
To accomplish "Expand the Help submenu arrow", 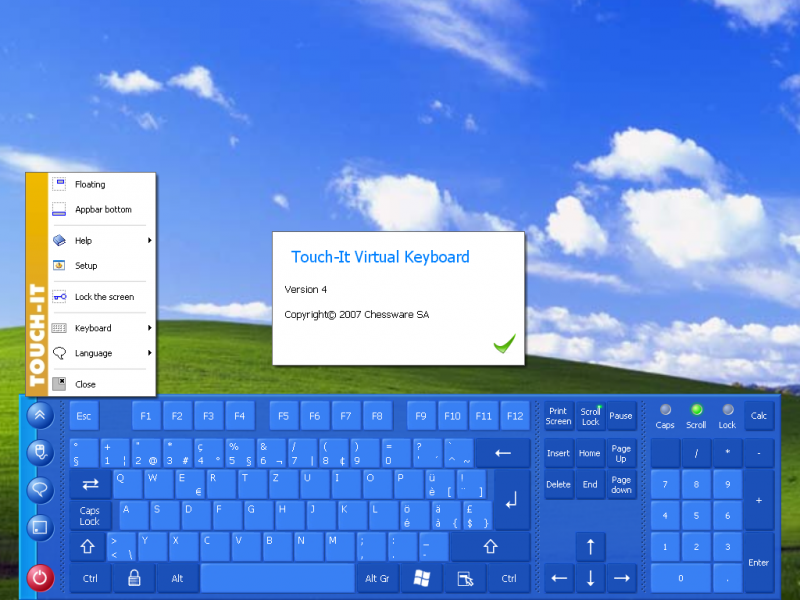I will pos(149,240).
